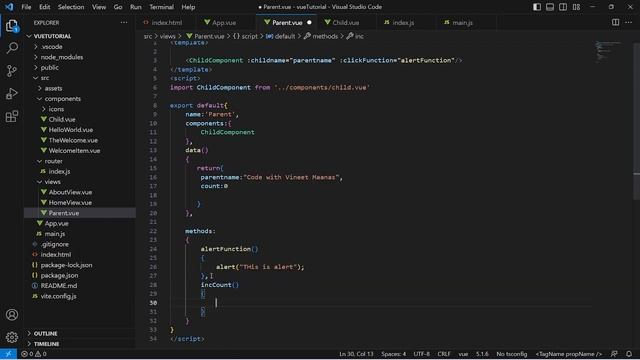Open package.json in the explorer

[59, 276]
